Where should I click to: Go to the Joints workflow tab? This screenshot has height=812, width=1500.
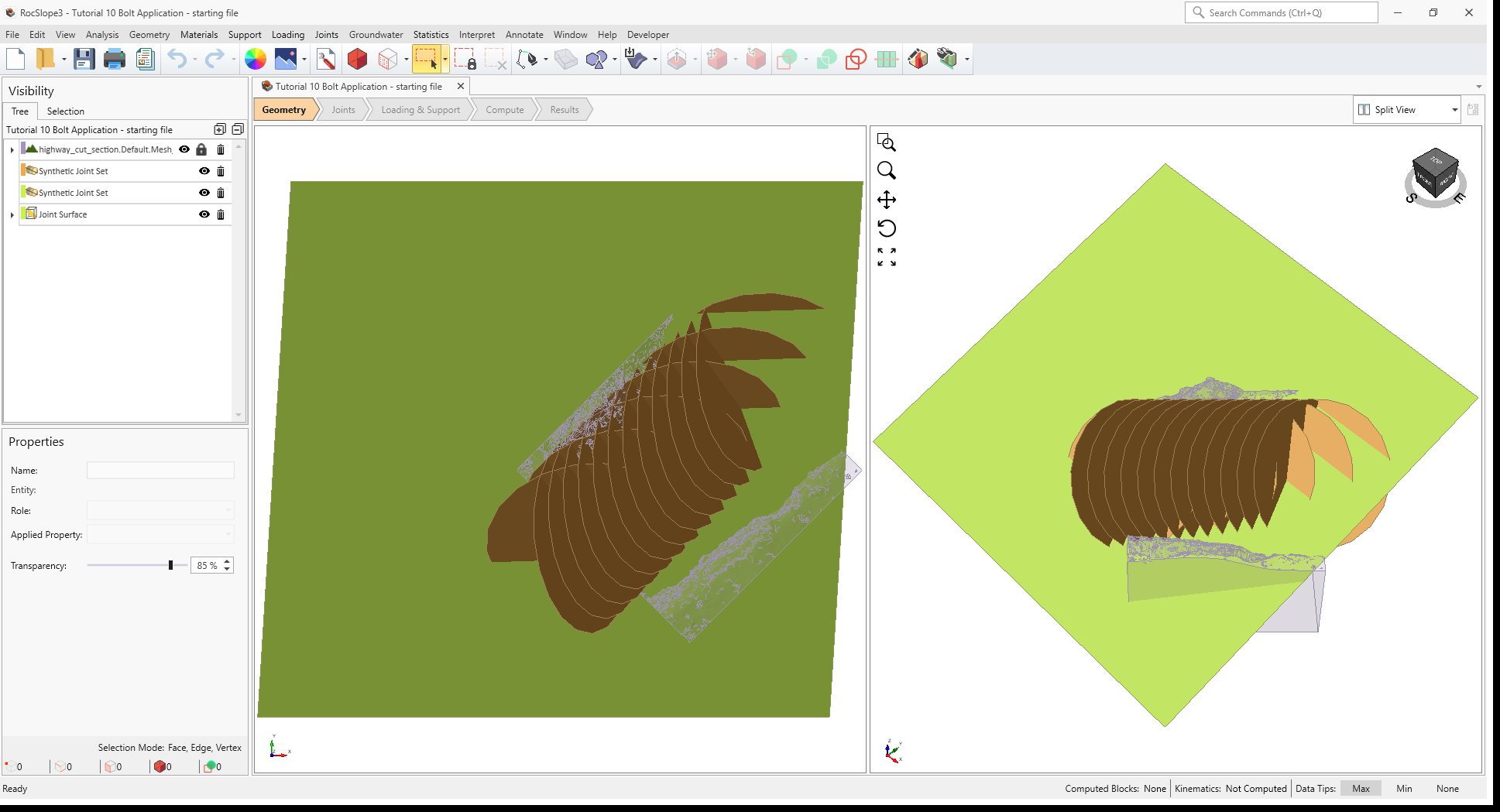[x=343, y=110]
